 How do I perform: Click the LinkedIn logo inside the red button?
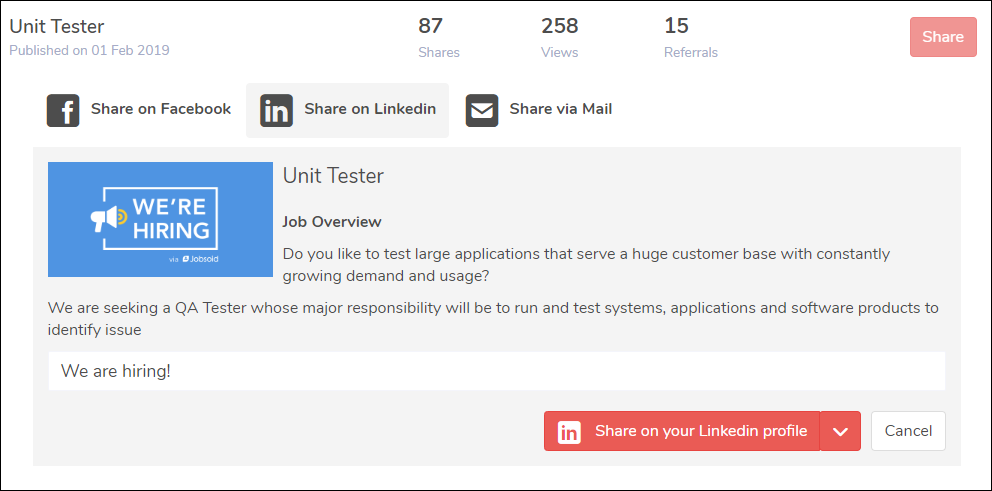[569, 432]
